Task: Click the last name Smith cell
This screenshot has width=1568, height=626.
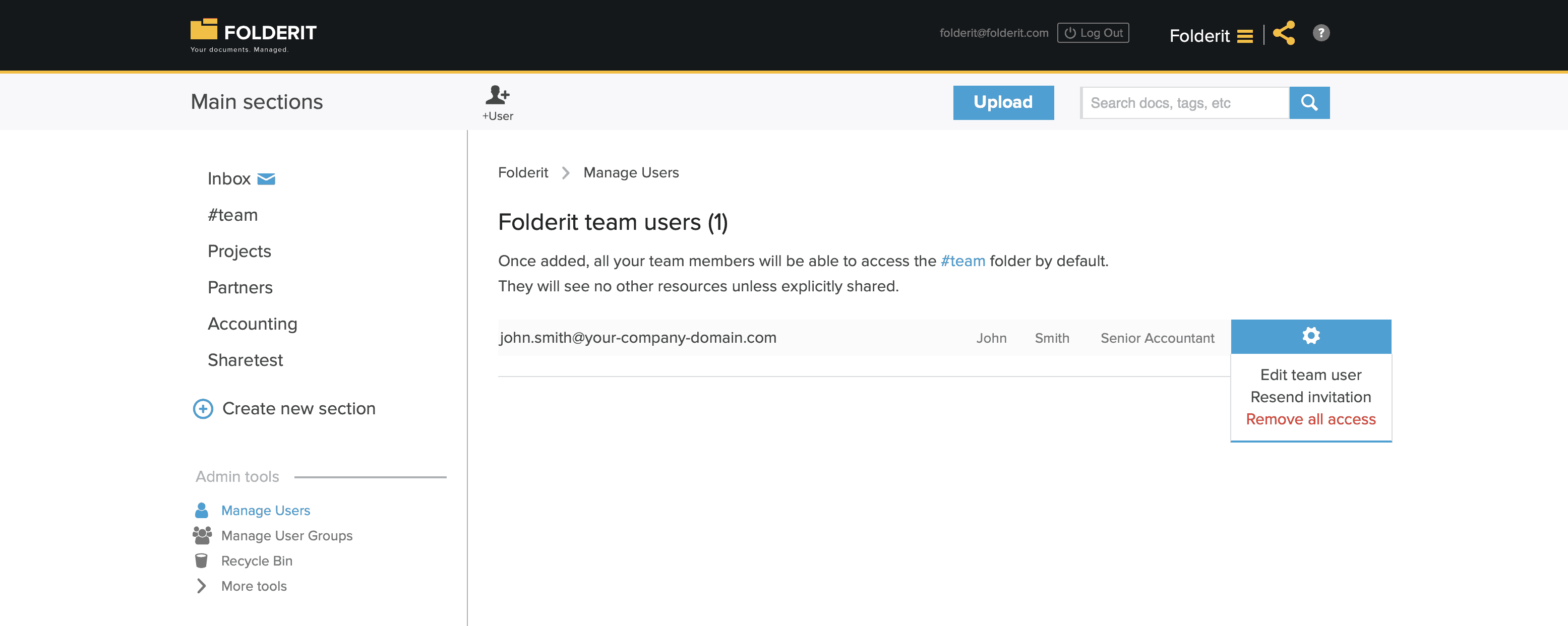Action: (1051, 338)
